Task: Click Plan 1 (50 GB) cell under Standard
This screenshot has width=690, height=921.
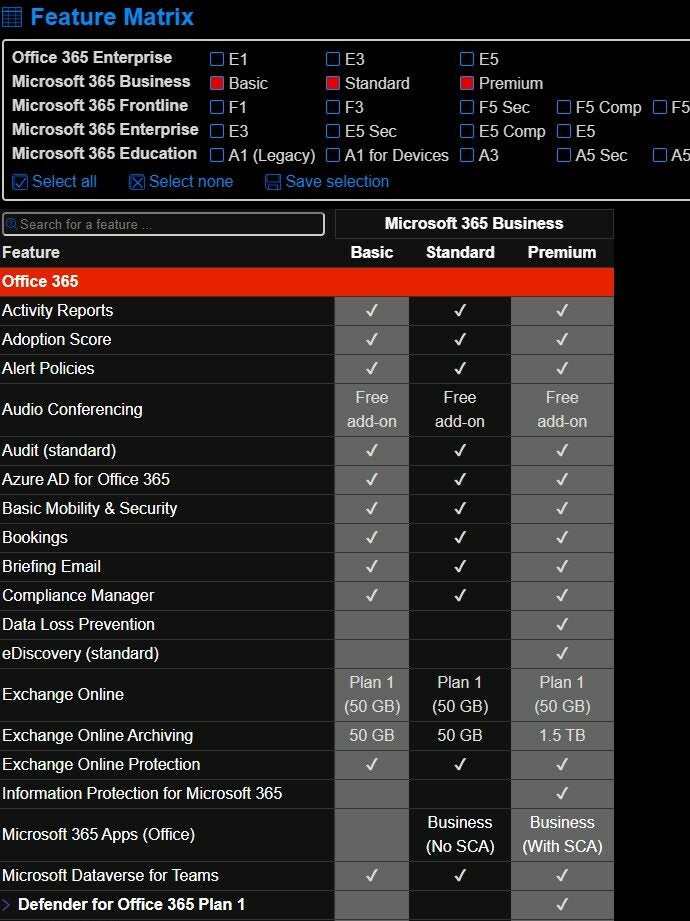Action: [x=460, y=694]
